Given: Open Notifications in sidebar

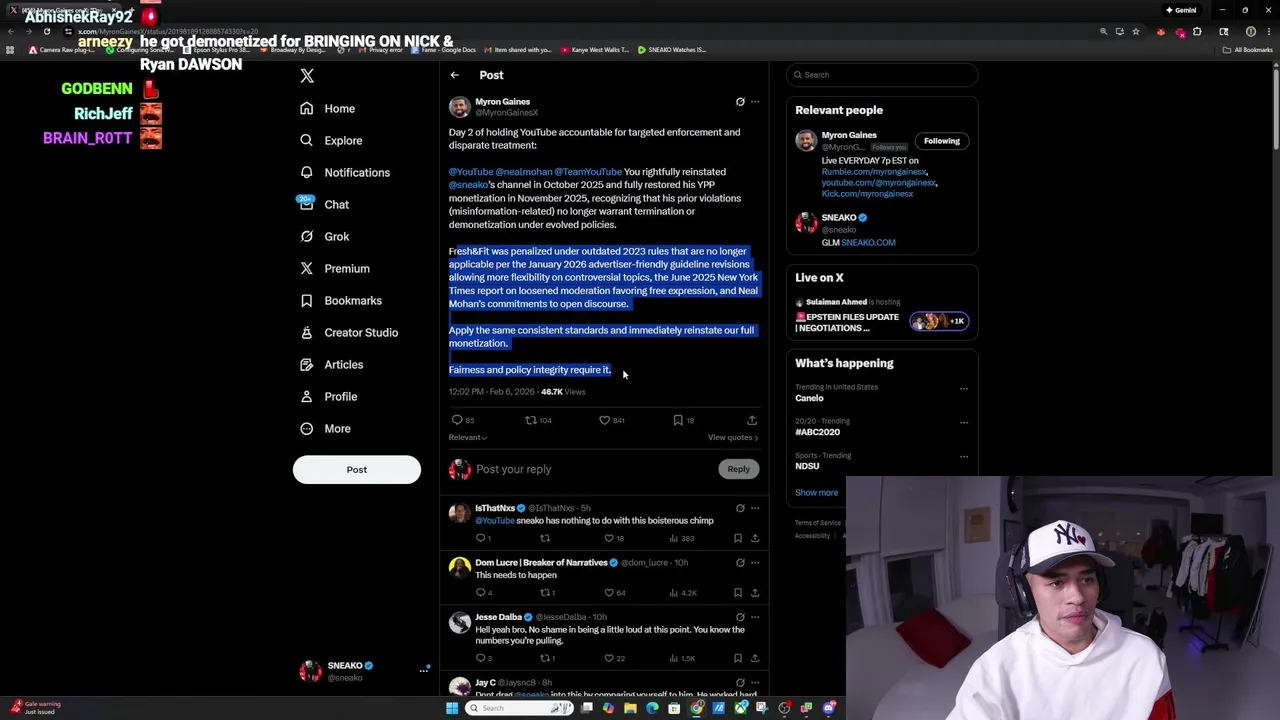Looking at the screenshot, I should pyautogui.click(x=345, y=173).
